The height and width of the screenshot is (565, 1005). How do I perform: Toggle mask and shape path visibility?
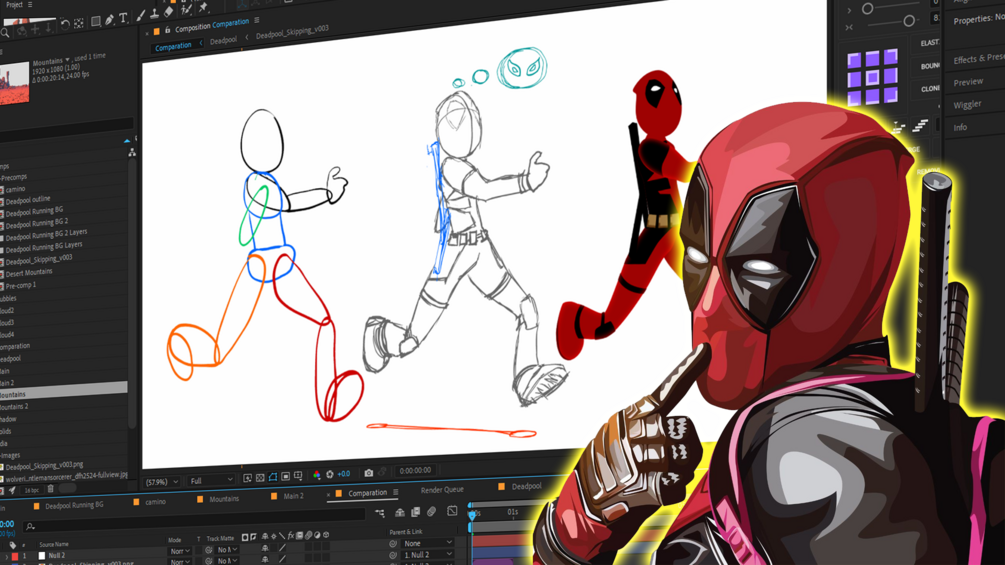click(273, 477)
